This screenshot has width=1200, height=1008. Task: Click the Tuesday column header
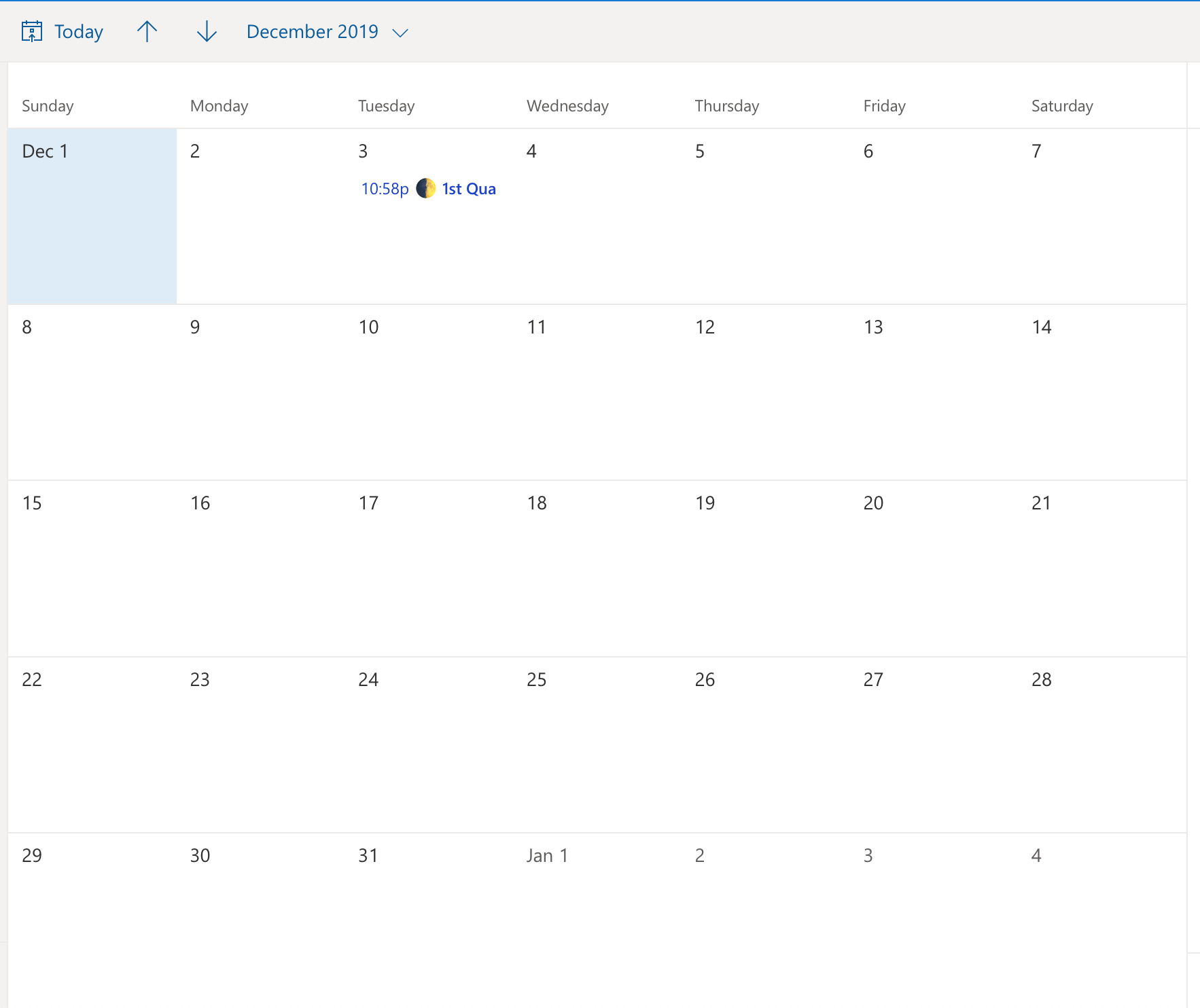click(x=387, y=106)
